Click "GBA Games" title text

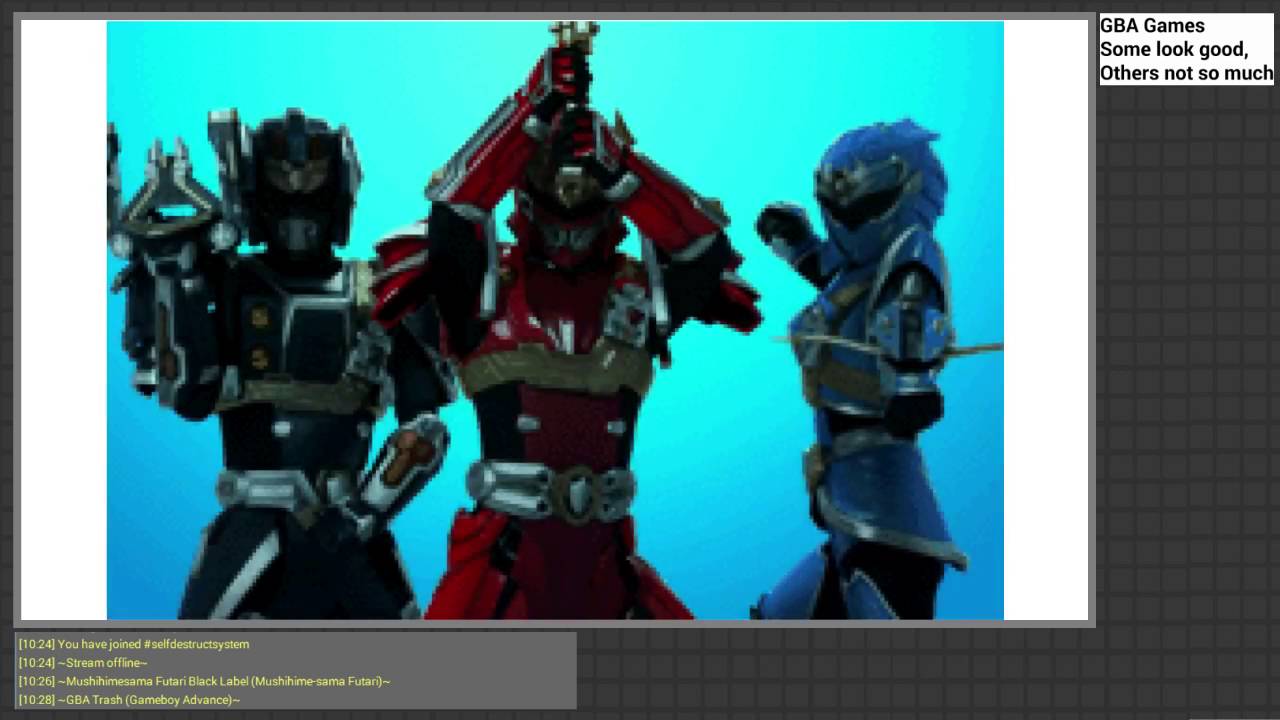[x=1152, y=26]
